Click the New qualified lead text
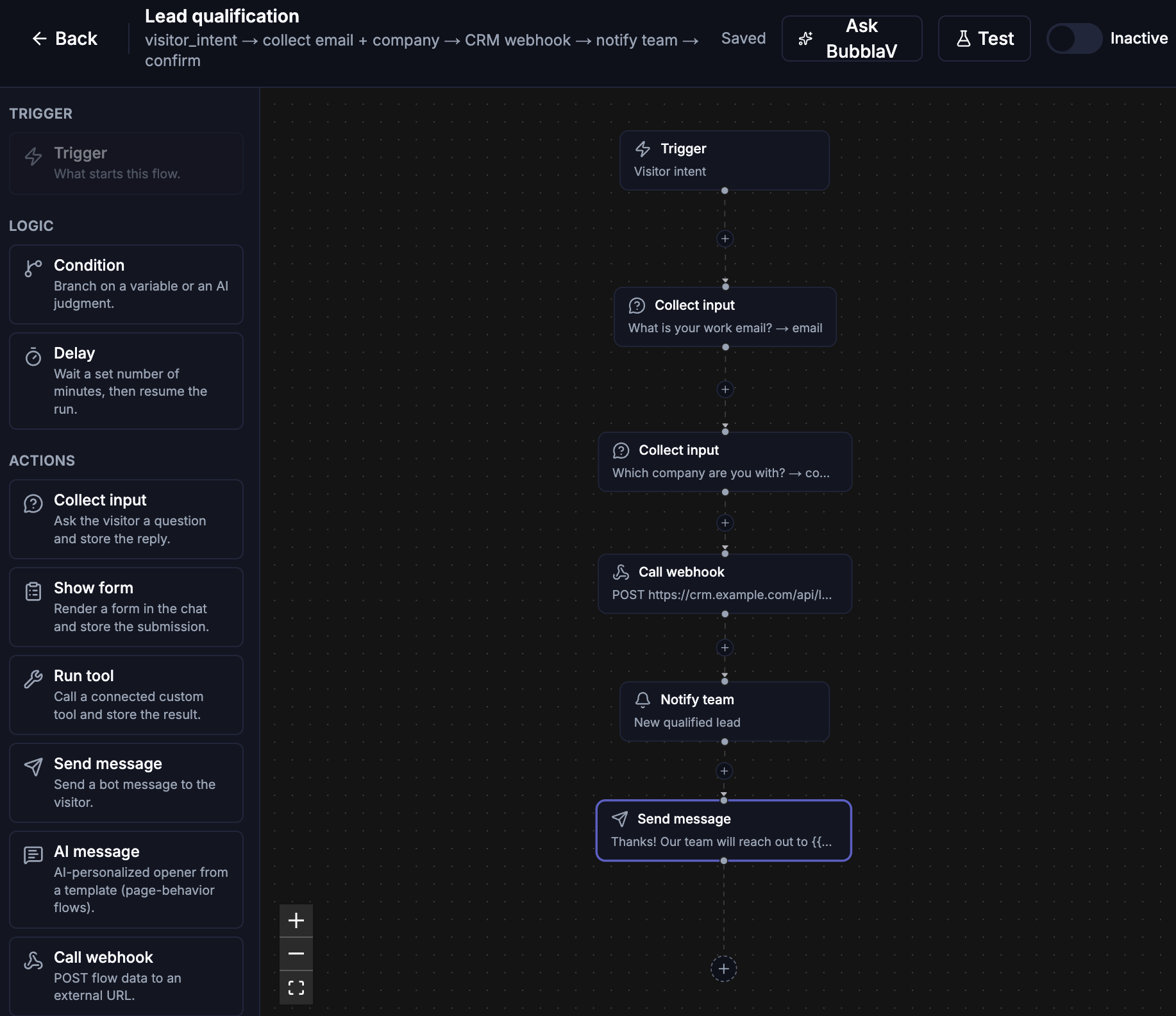This screenshot has width=1176, height=1016. click(x=687, y=722)
